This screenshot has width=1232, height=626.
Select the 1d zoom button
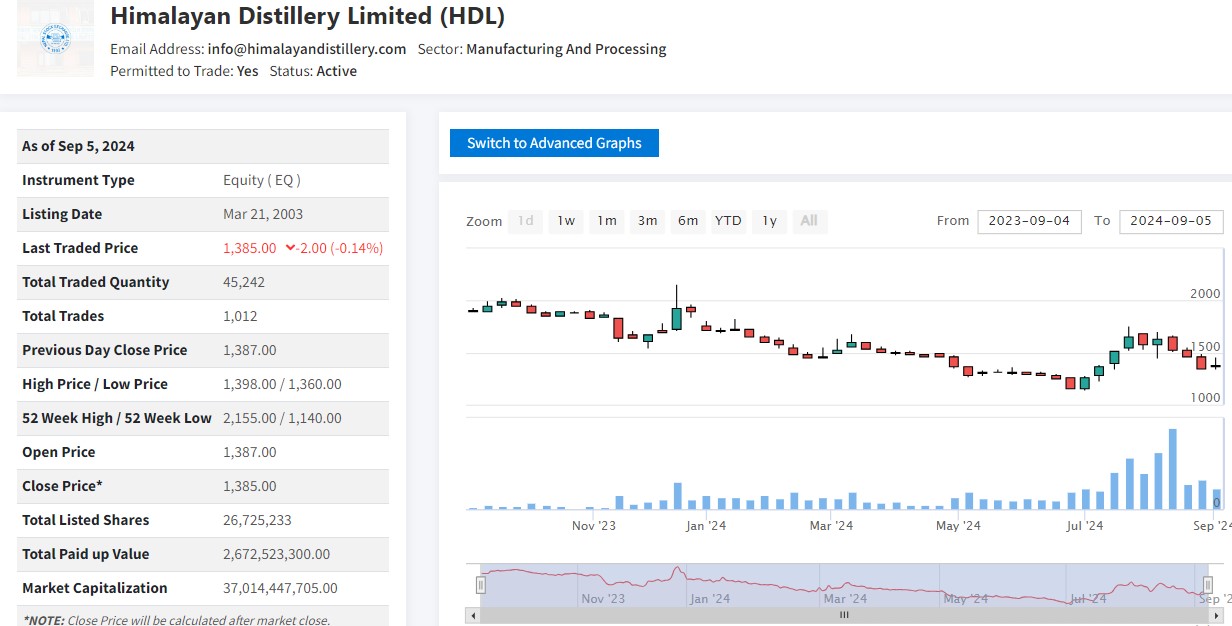tap(526, 221)
